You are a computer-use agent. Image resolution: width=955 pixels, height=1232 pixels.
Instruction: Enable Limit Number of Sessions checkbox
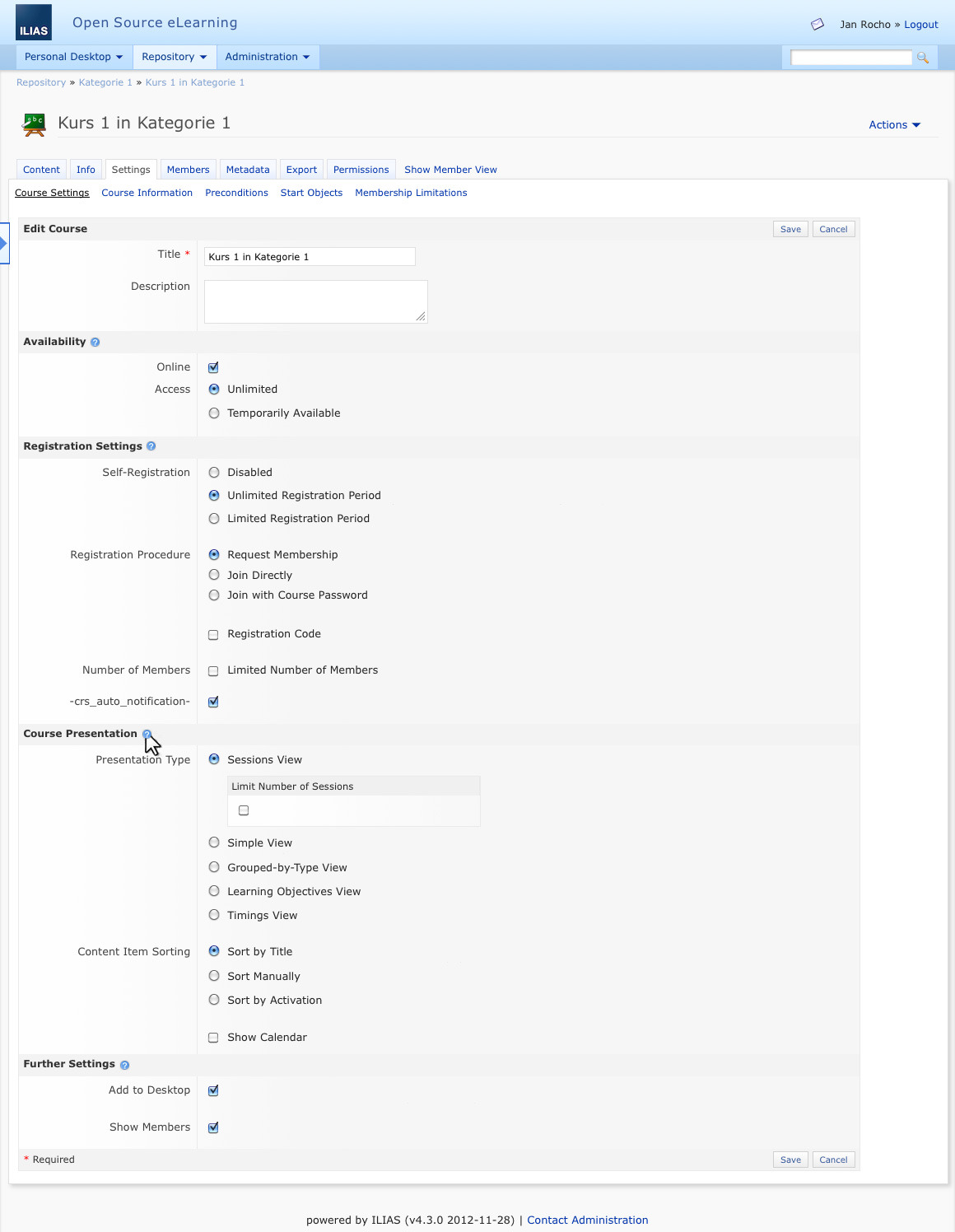pyautogui.click(x=244, y=810)
